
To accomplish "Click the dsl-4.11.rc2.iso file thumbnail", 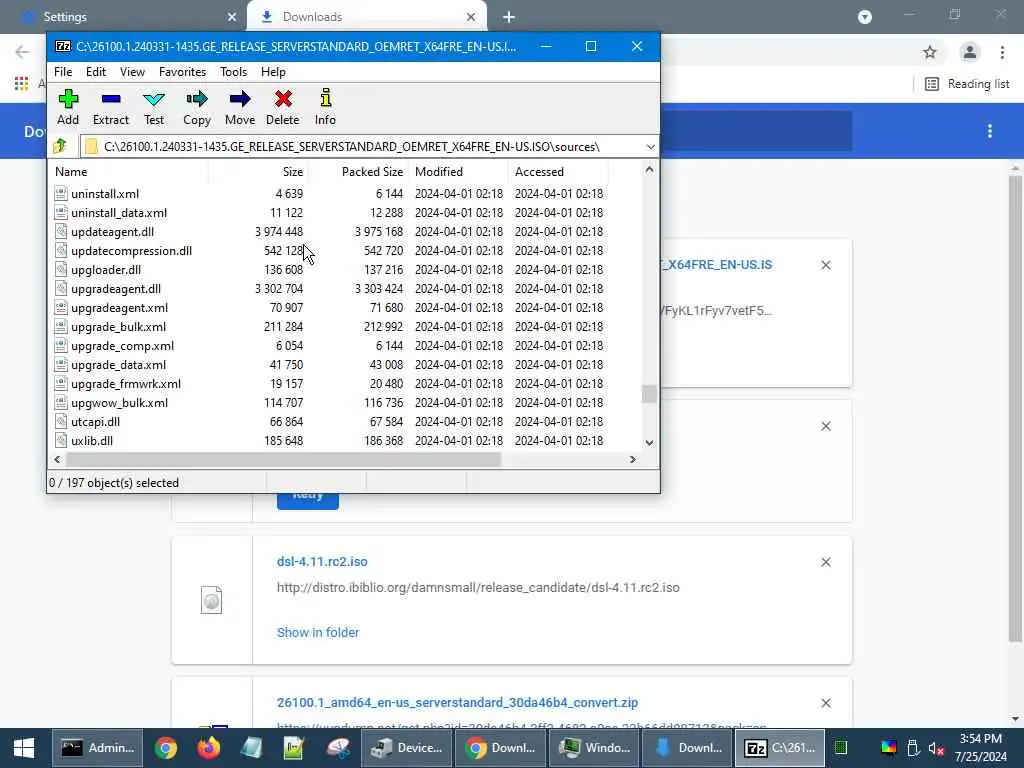I will coord(212,600).
